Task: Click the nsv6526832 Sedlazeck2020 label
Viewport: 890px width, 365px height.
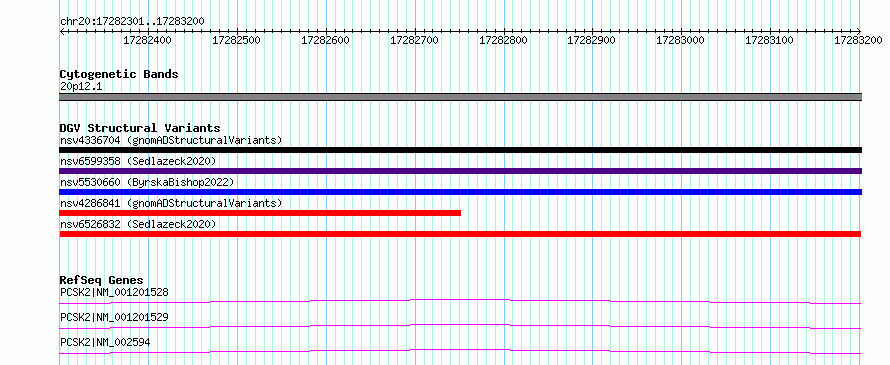Action: pyautogui.click(x=138, y=224)
